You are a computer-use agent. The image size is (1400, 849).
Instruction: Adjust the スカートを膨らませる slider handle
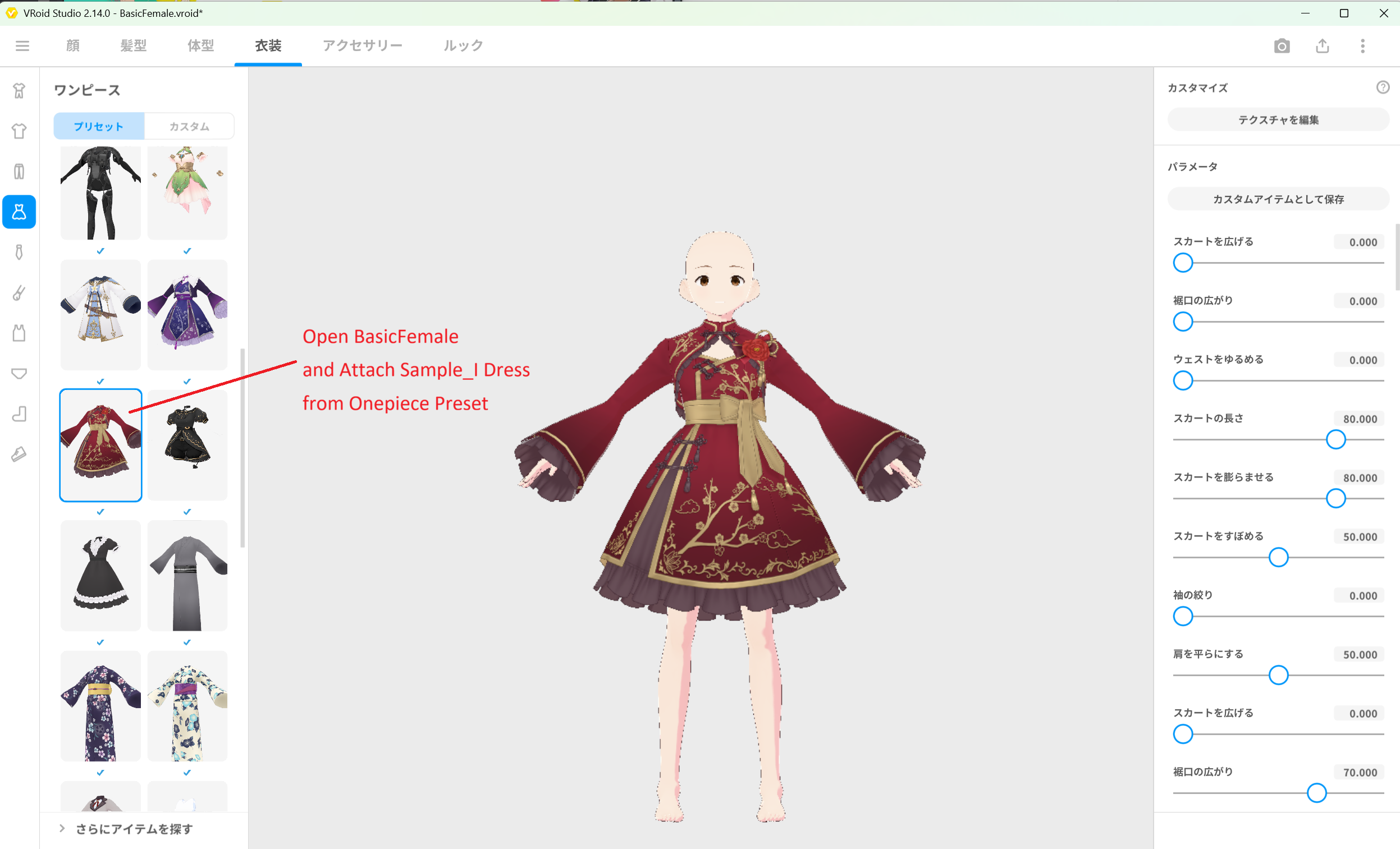[x=1336, y=499]
